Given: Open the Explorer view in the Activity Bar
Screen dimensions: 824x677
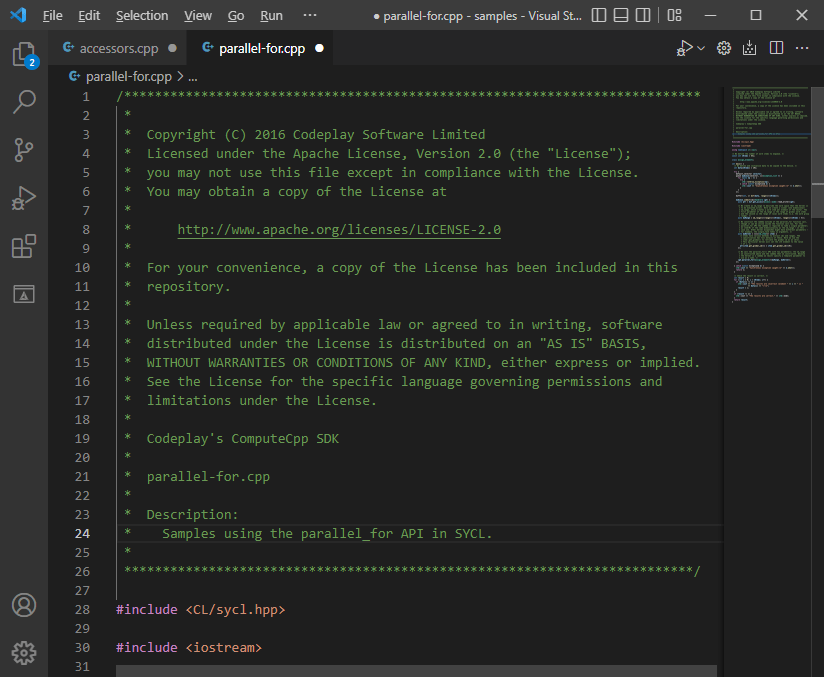Looking at the screenshot, I should tap(24, 55).
